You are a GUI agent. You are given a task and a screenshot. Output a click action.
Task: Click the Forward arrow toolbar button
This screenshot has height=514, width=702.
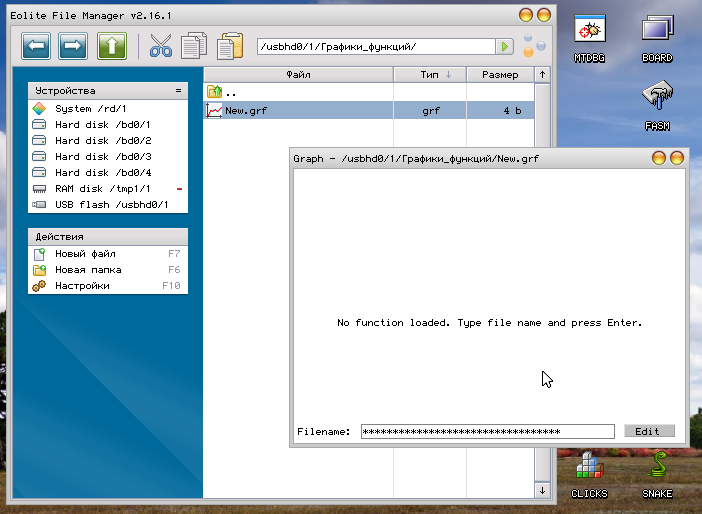73,46
